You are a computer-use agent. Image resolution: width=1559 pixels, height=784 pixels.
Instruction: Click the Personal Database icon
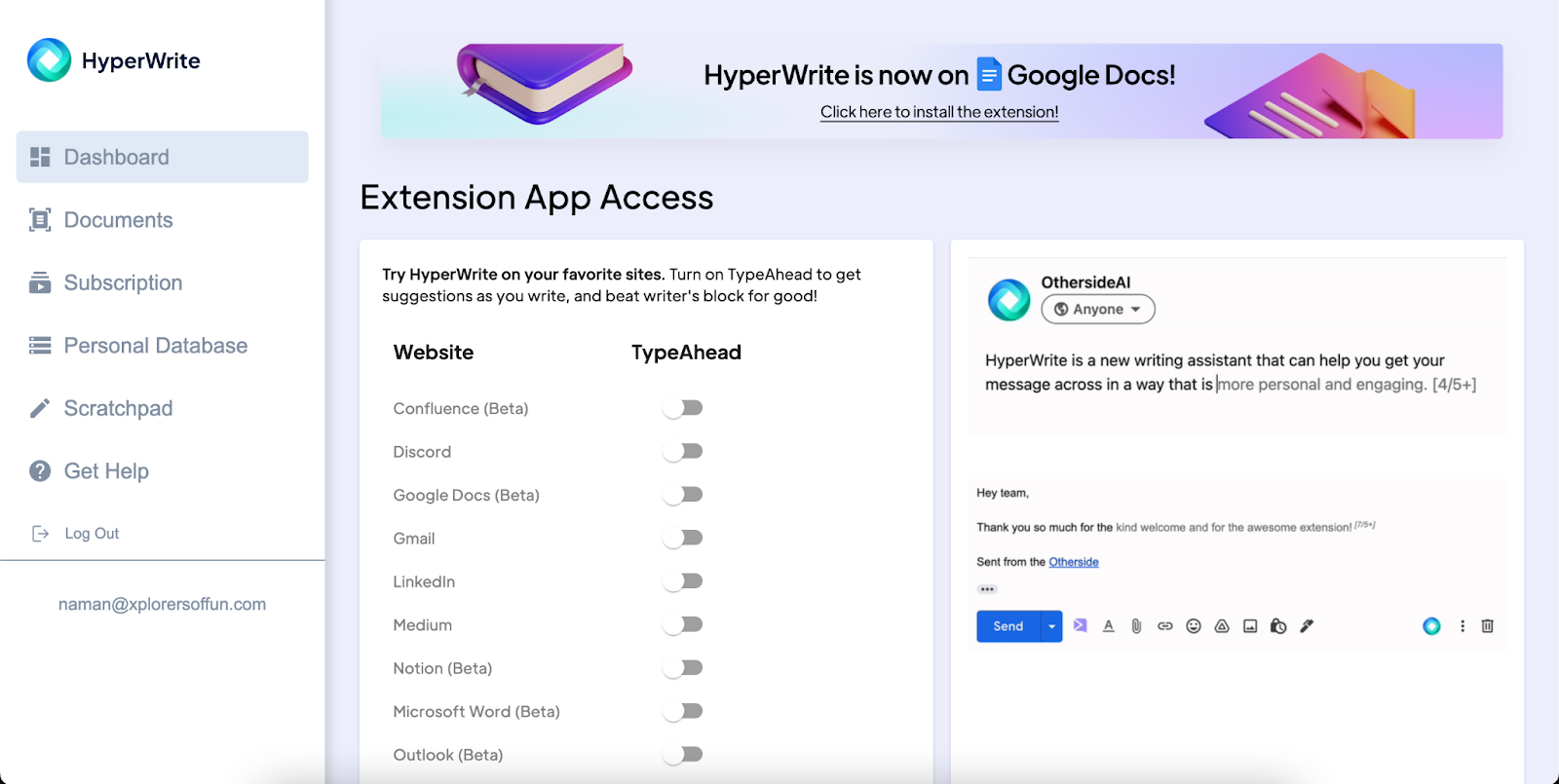pos(40,346)
